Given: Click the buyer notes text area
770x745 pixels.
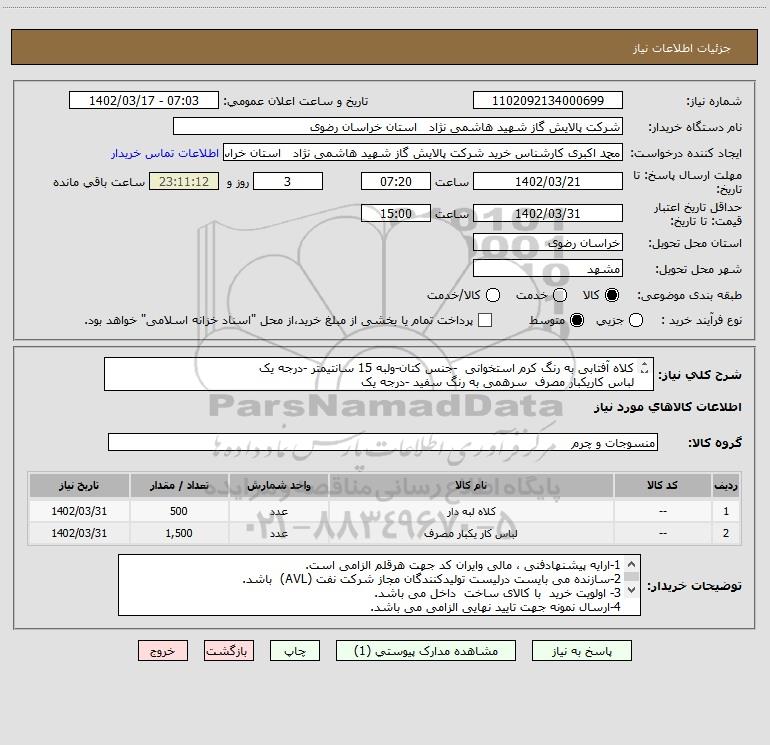Looking at the screenshot, I should 379,585.
